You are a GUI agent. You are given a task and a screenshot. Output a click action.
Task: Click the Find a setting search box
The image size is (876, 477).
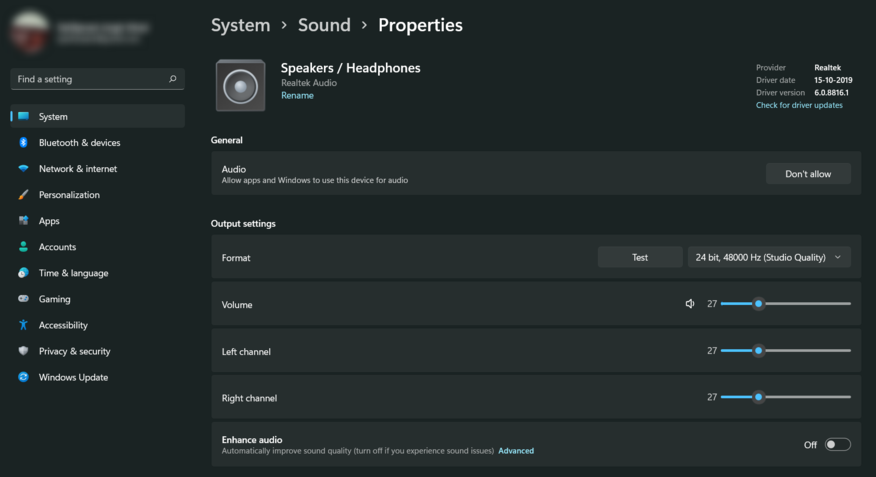(90, 79)
